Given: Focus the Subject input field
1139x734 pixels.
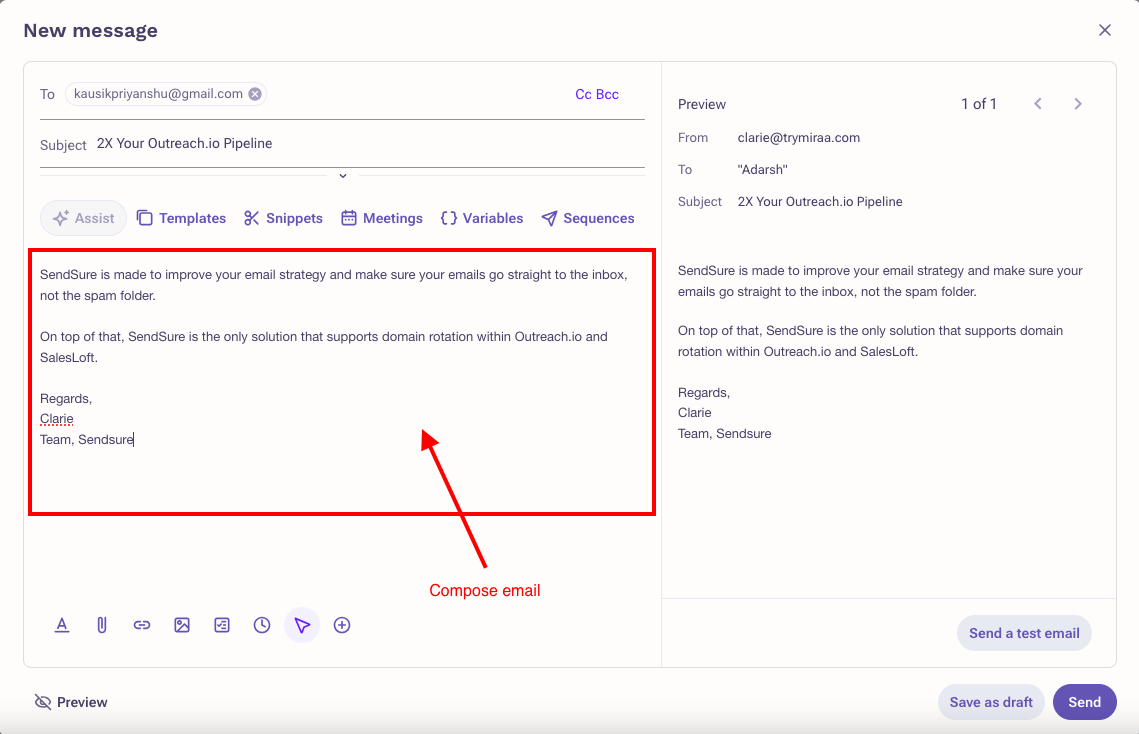Looking at the screenshot, I should click(x=370, y=144).
